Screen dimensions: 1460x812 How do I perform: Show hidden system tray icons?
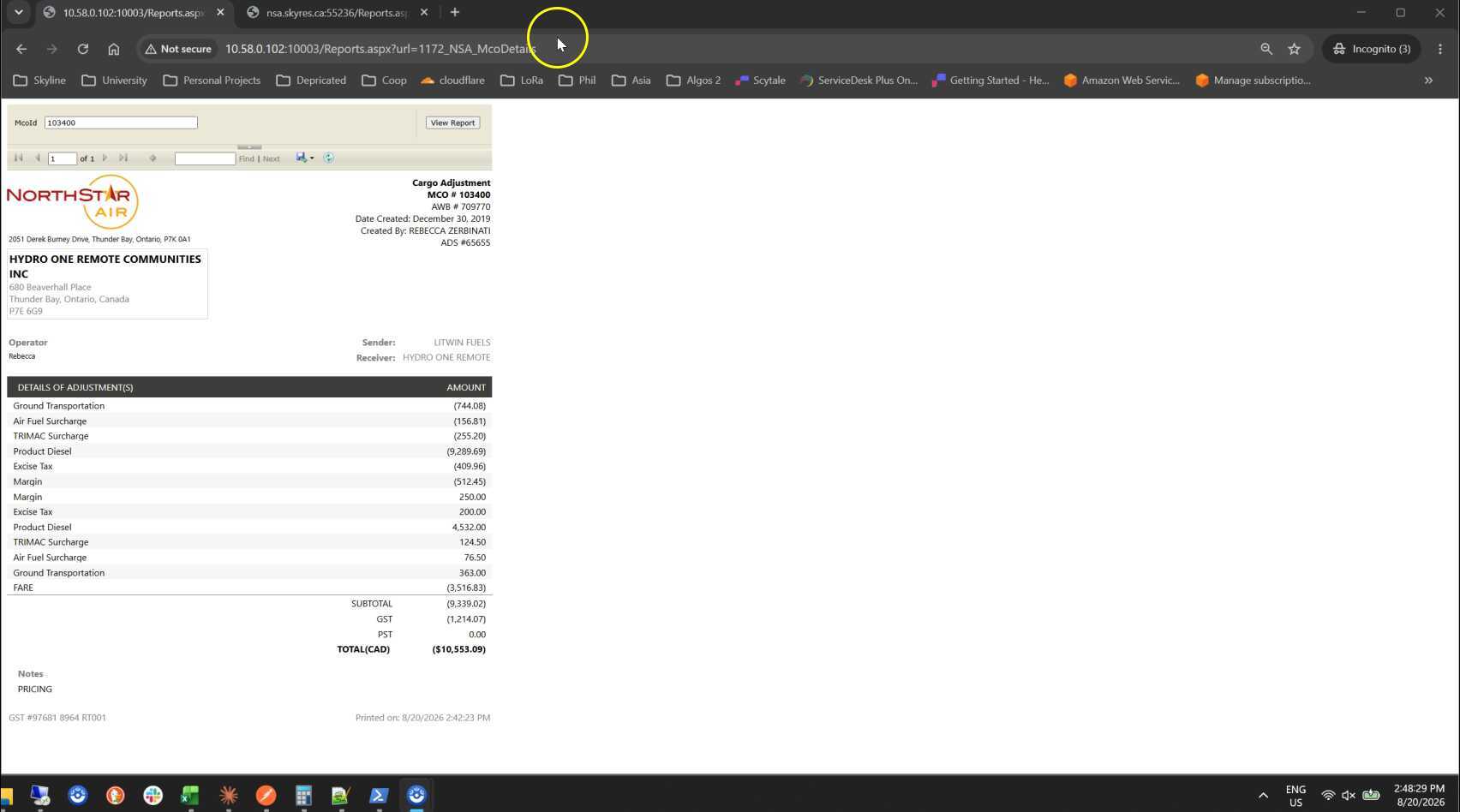(x=1263, y=796)
